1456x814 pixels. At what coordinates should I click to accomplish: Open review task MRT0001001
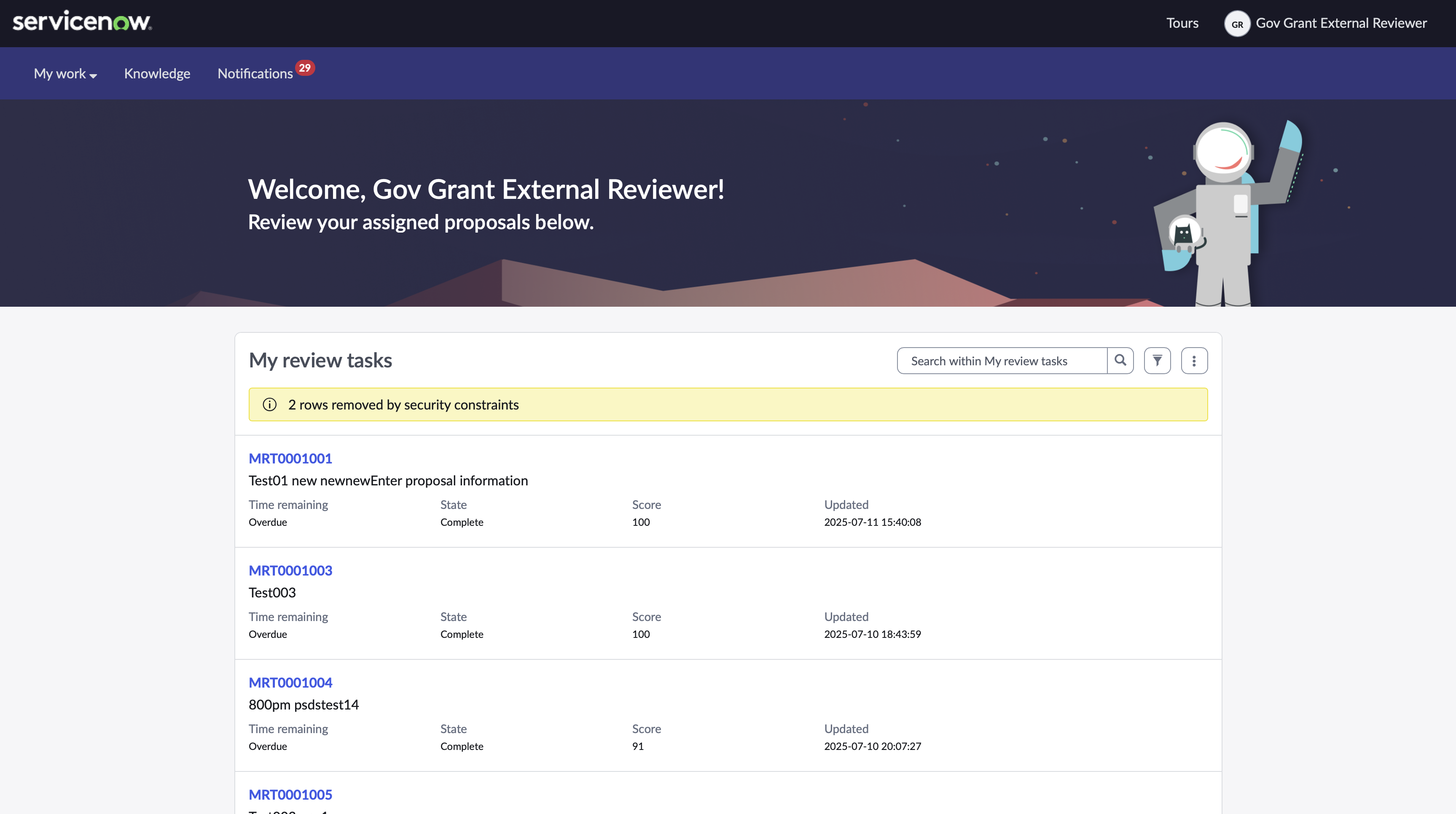[x=290, y=458]
